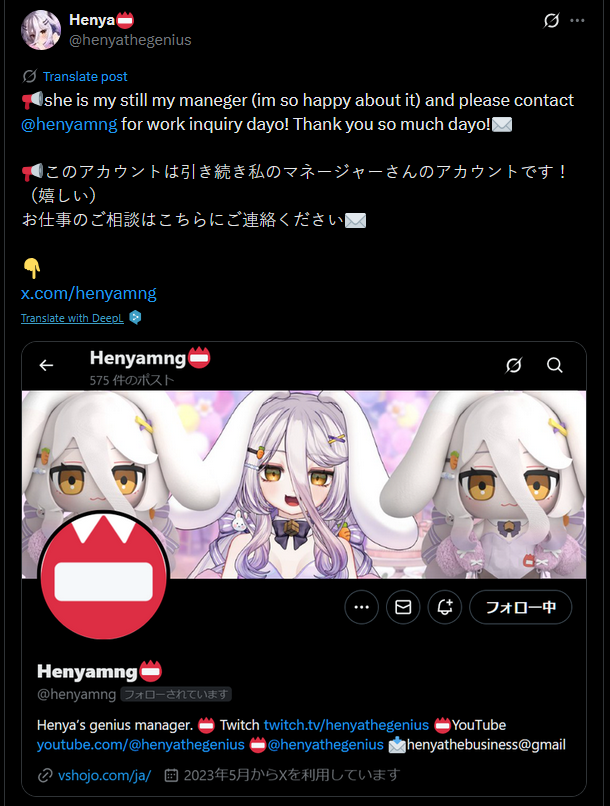Screen dimensions: 610x806
Task: Open youtube.com/@henyathegenius link in bio
Action: [140, 745]
